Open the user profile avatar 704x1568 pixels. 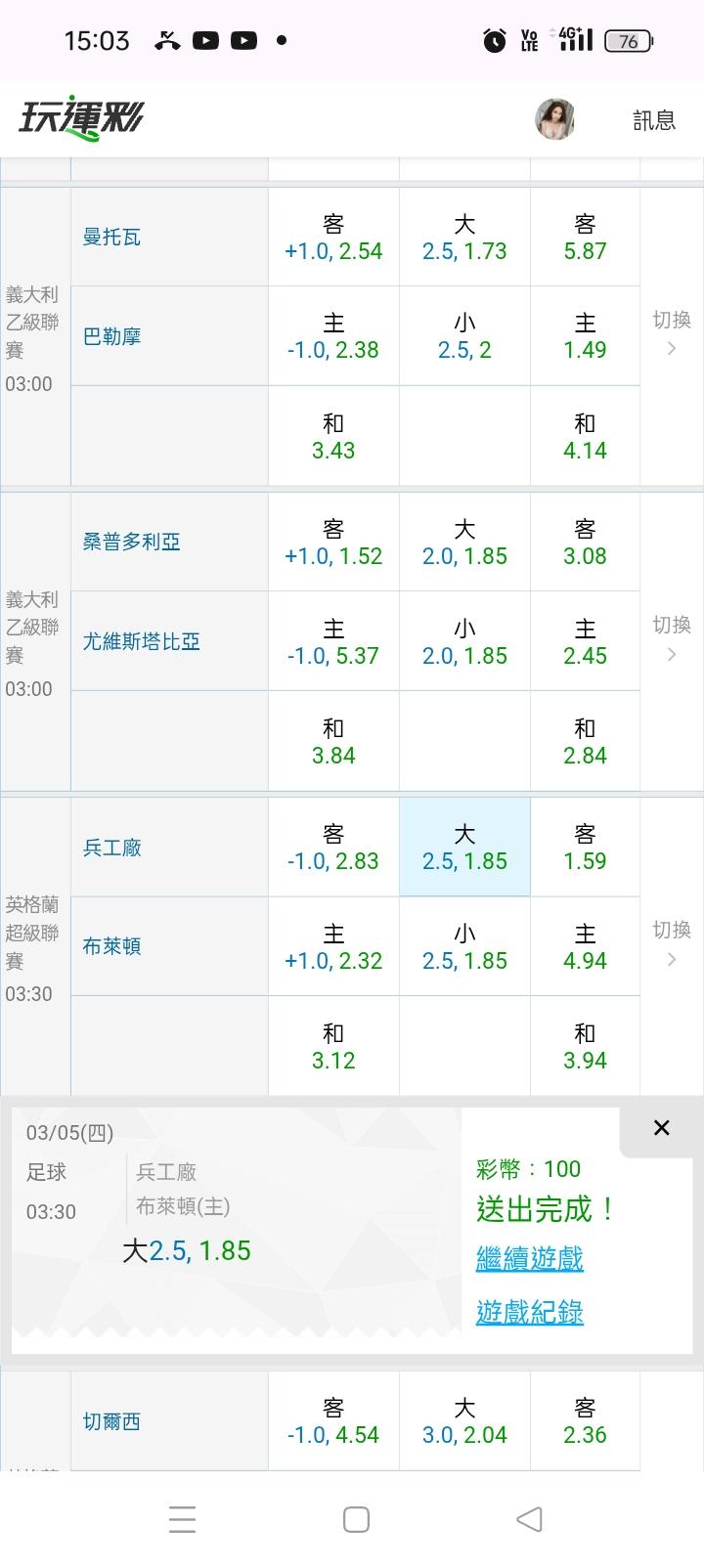[x=554, y=119]
